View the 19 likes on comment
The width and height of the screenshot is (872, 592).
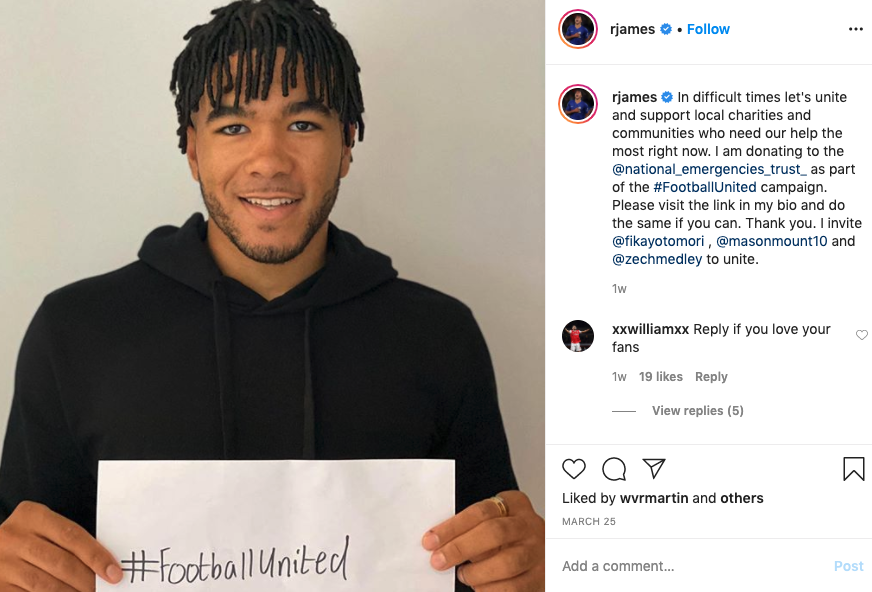pyautogui.click(x=661, y=377)
